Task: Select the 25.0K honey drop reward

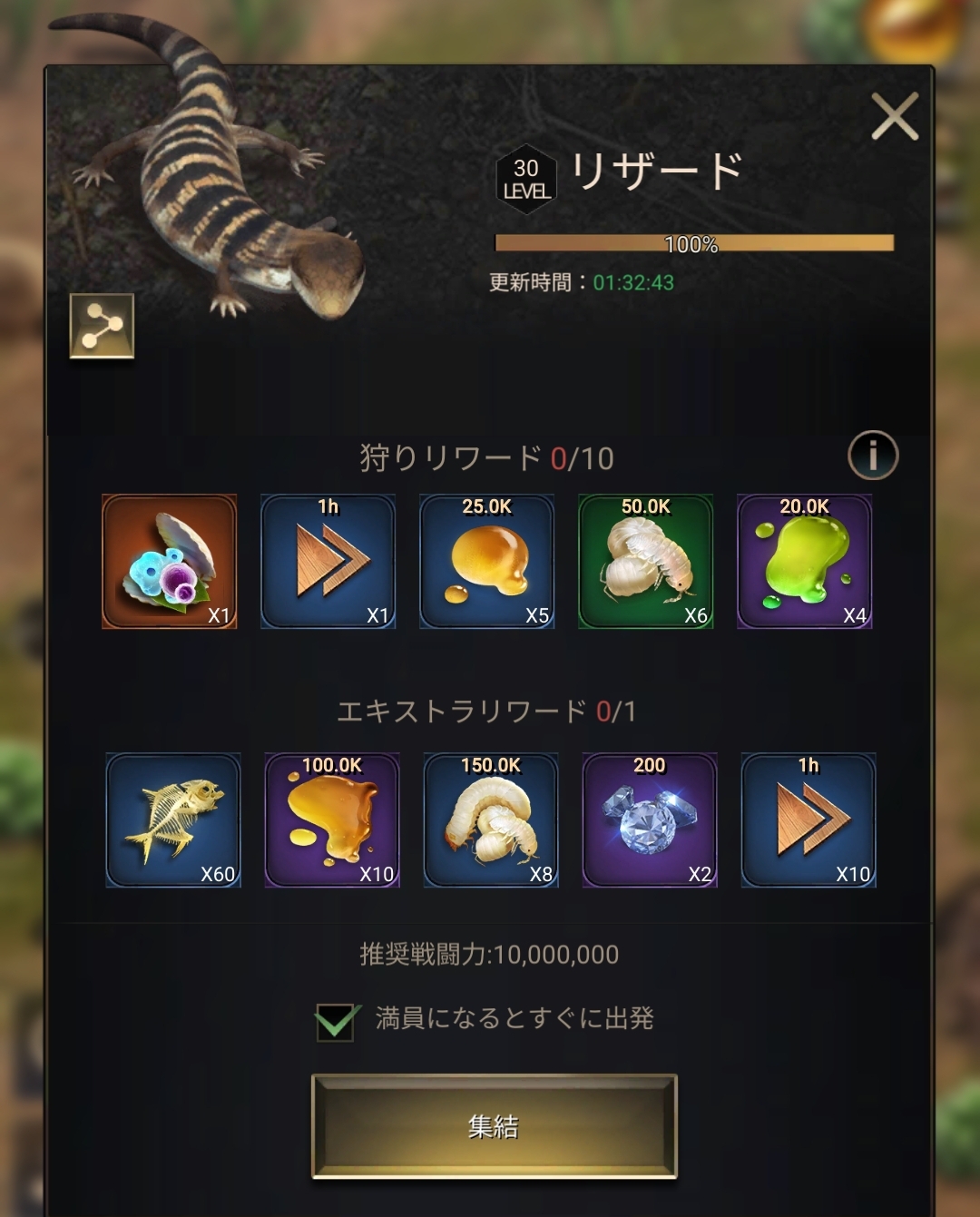Action: 487,562
